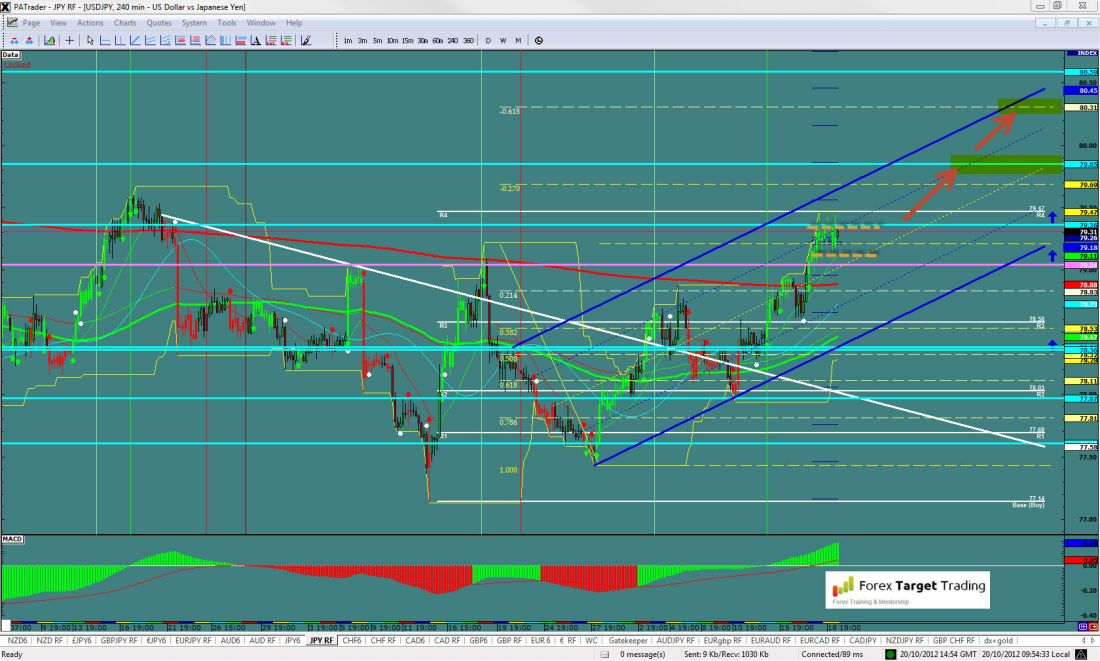
Task: Click the pencil drawing tool icon
Action: 305,41
